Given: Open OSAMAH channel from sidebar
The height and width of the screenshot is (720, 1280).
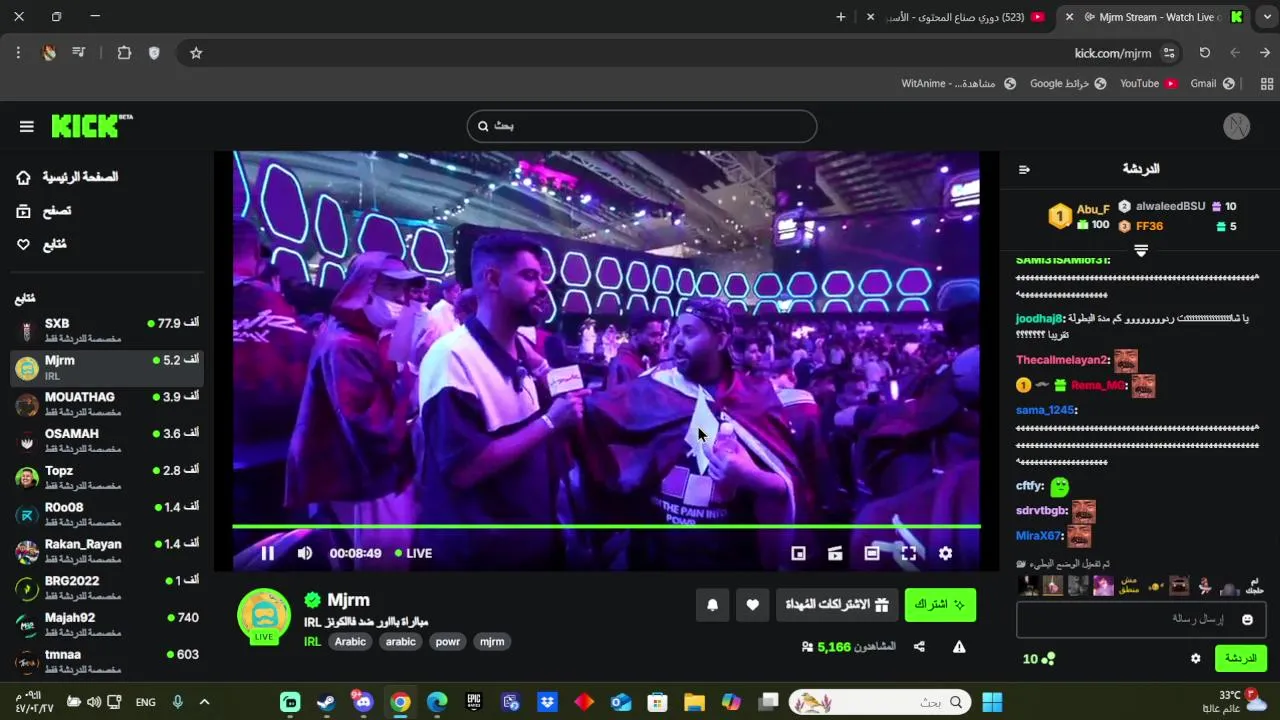Looking at the screenshot, I should [106, 441].
